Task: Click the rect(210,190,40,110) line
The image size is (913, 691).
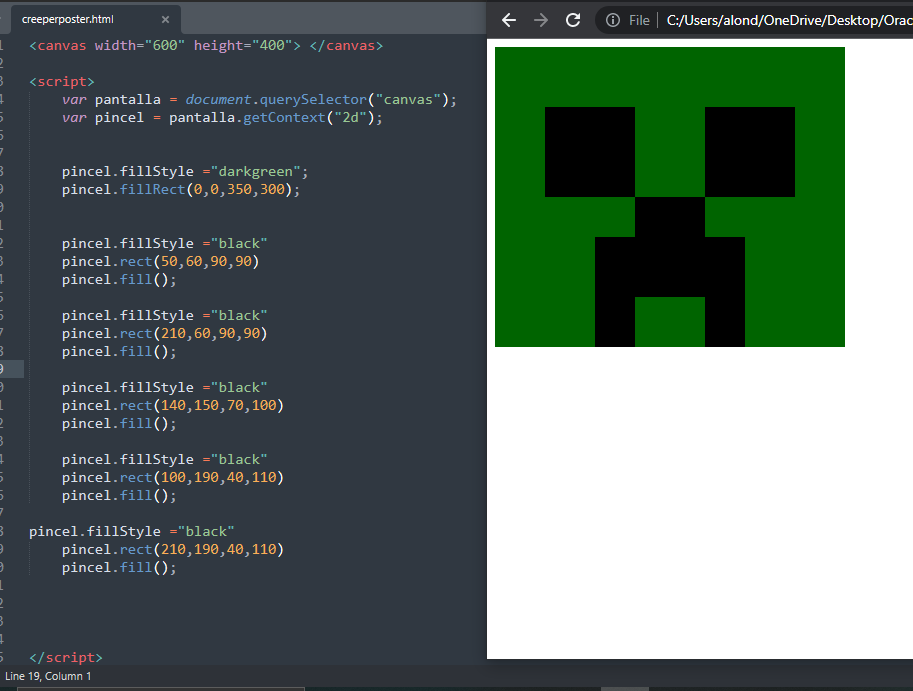Action: point(172,550)
